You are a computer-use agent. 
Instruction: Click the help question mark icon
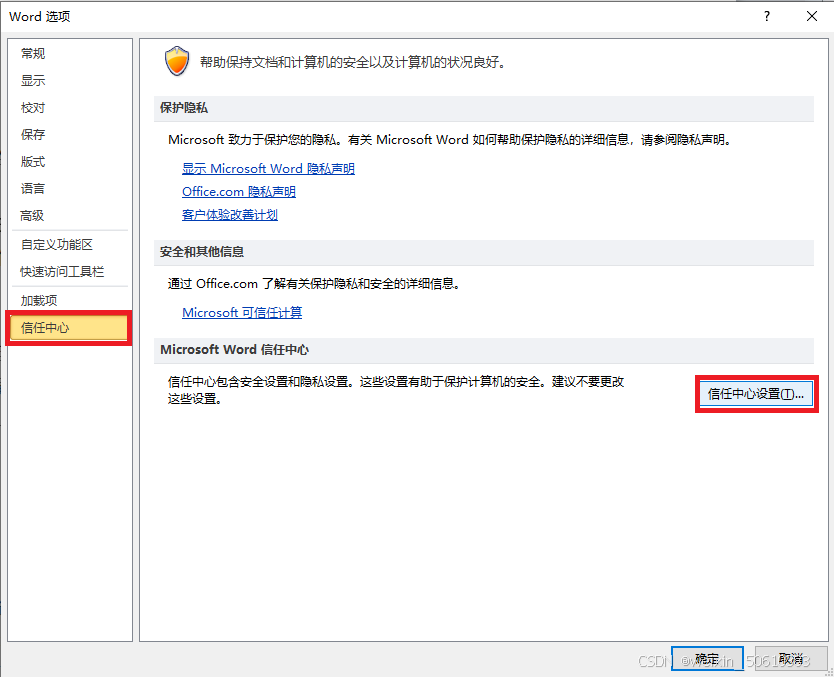coord(766,16)
